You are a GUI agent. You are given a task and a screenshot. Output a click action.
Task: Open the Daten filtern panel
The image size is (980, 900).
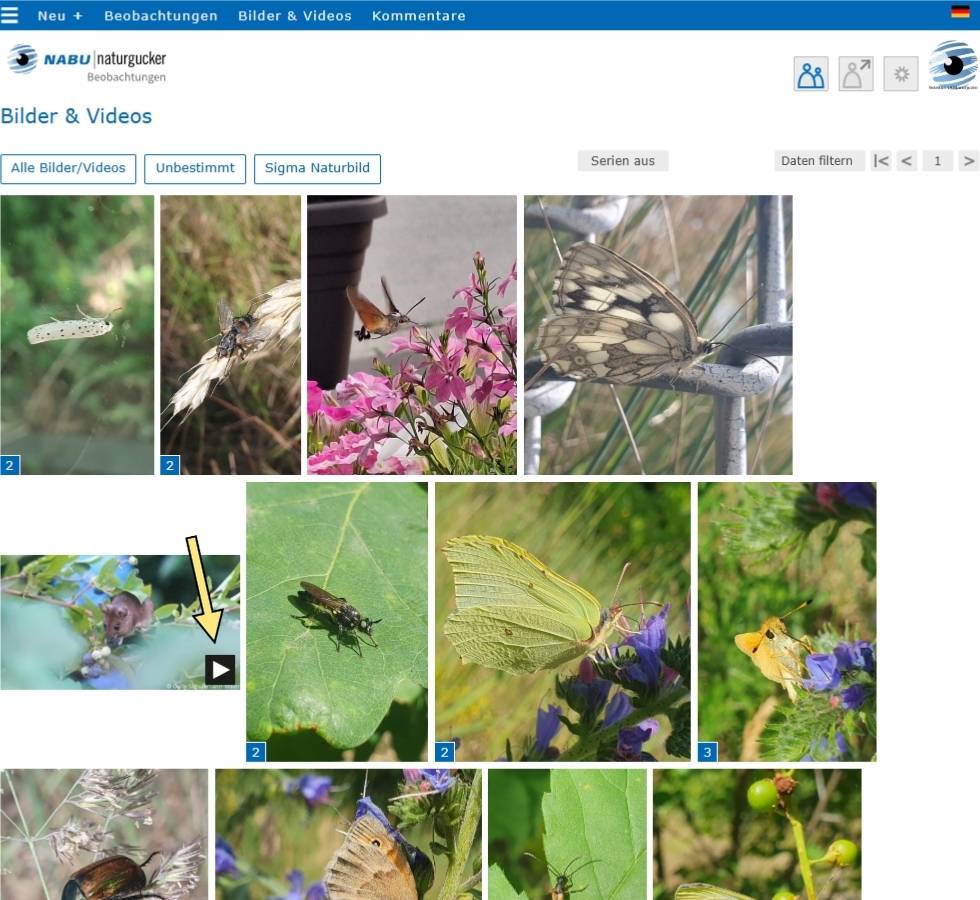[x=816, y=161]
